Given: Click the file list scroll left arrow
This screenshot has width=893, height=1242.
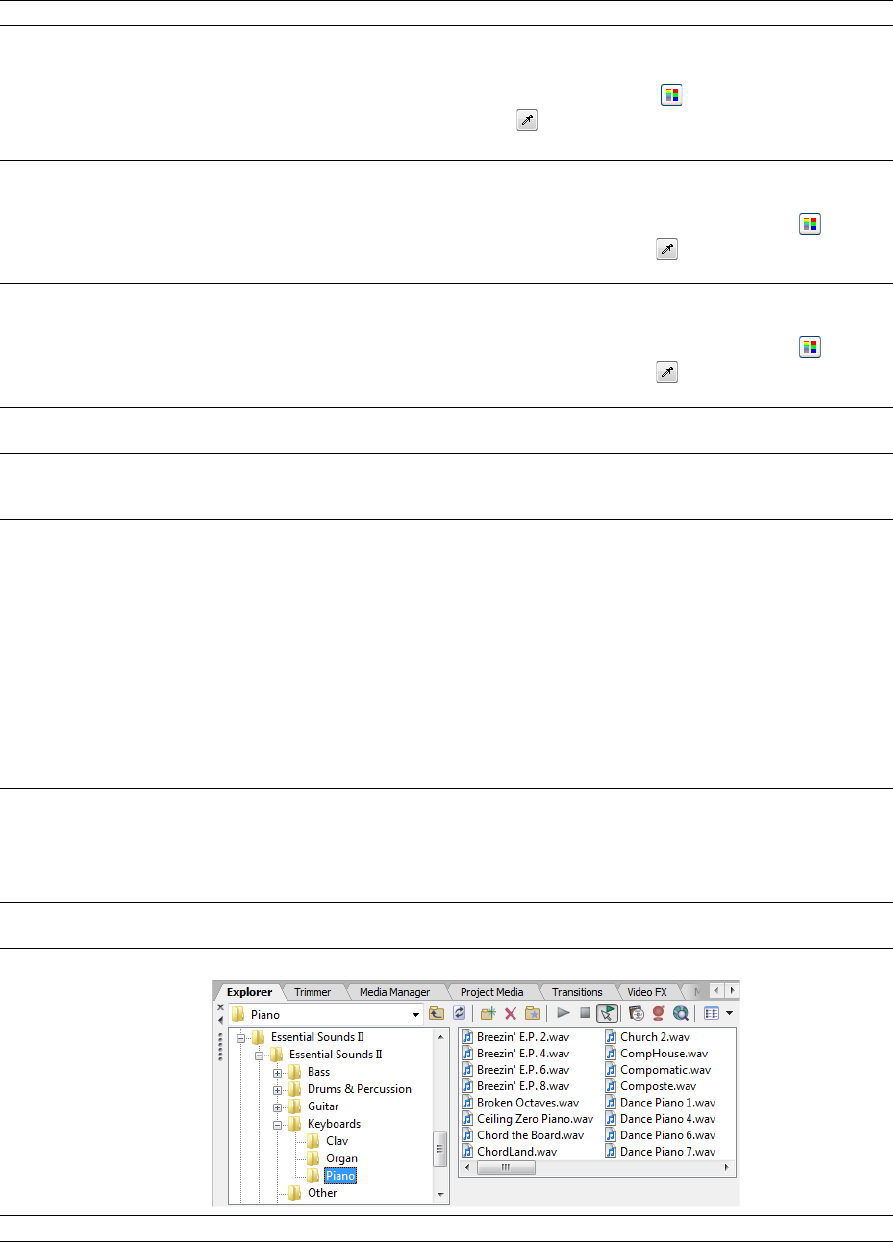Looking at the screenshot, I should (467, 1168).
